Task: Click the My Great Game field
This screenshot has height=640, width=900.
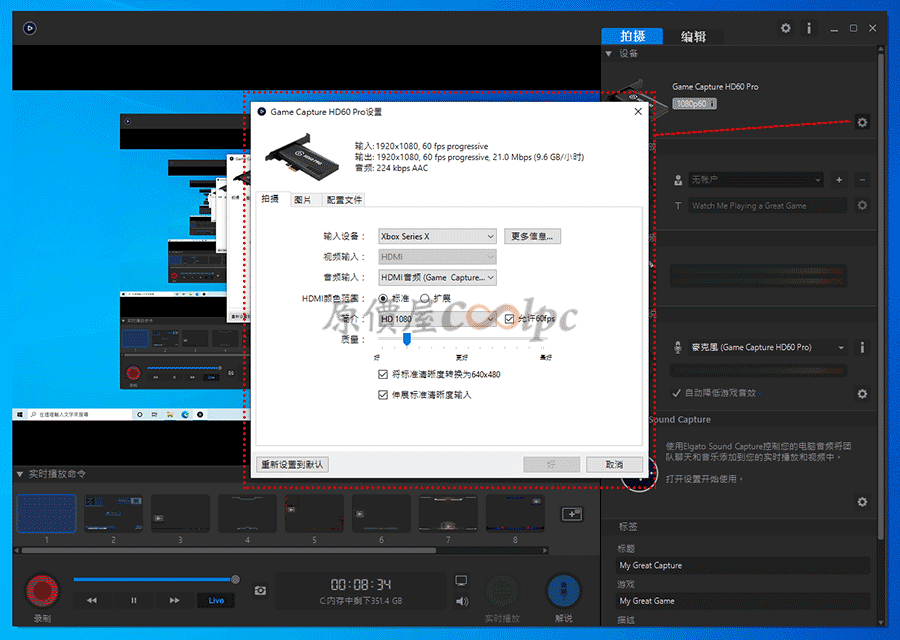Action: [743, 601]
